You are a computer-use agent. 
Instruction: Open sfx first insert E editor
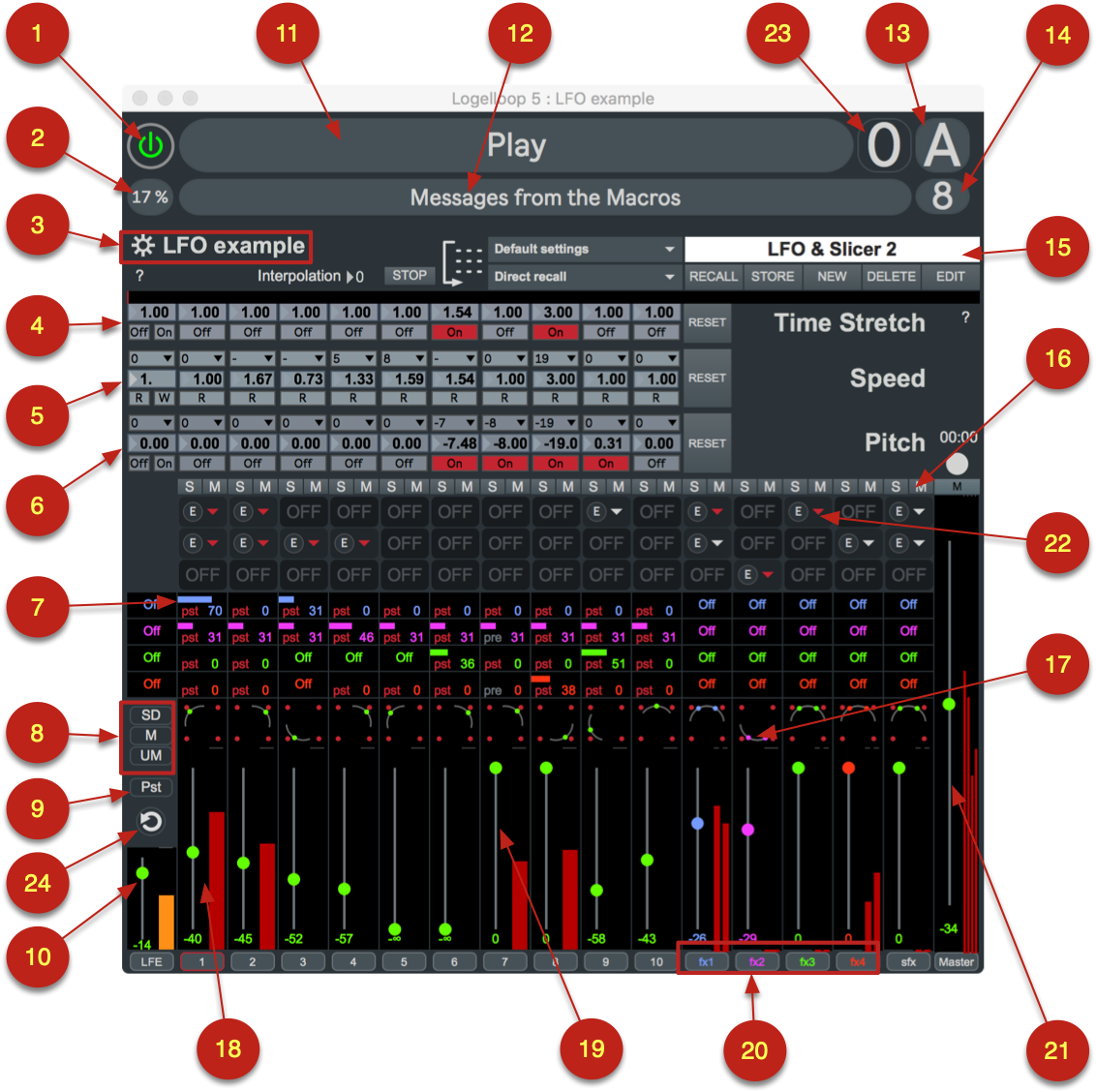point(898,512)
